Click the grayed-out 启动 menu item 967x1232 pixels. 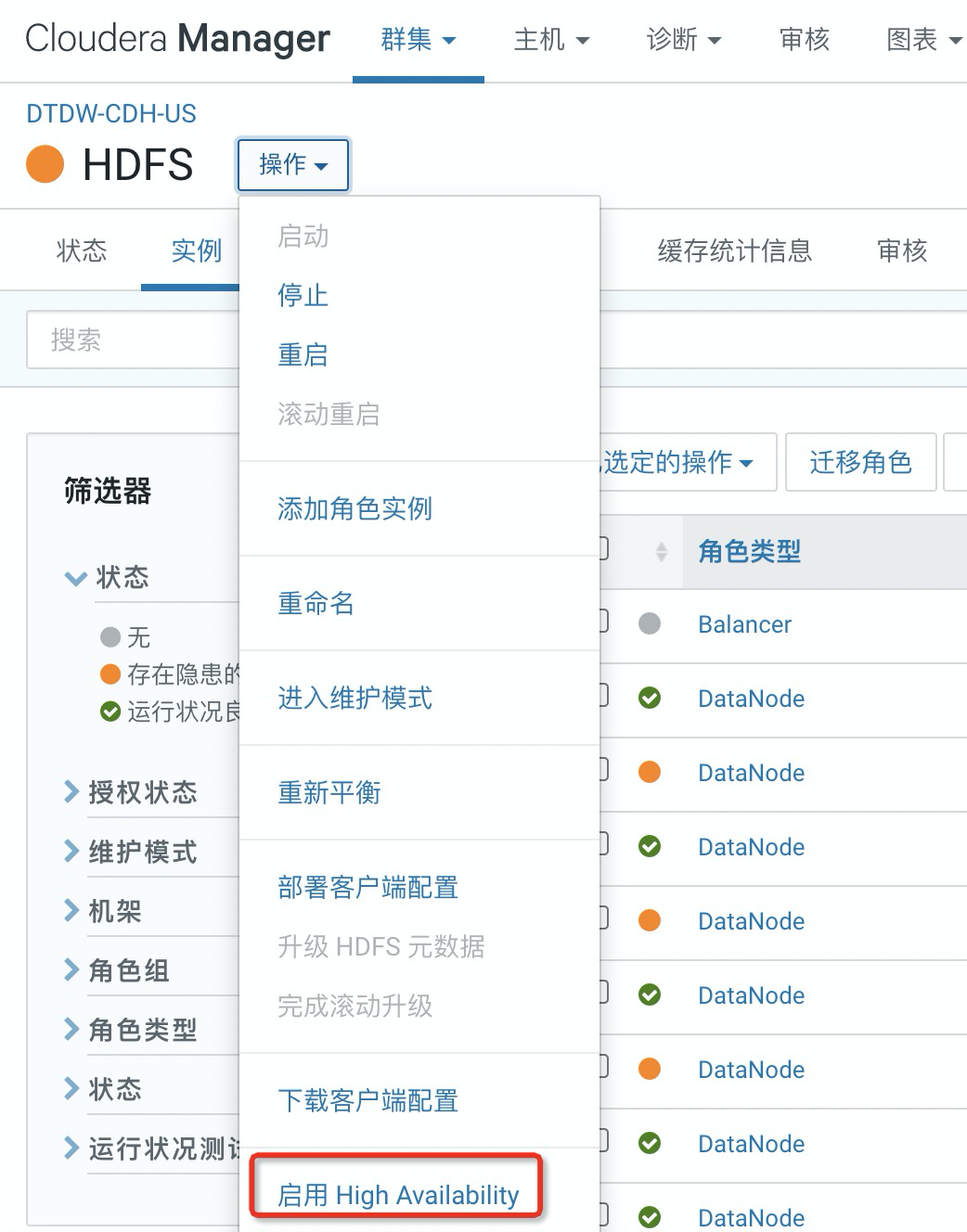click(303, 237)
